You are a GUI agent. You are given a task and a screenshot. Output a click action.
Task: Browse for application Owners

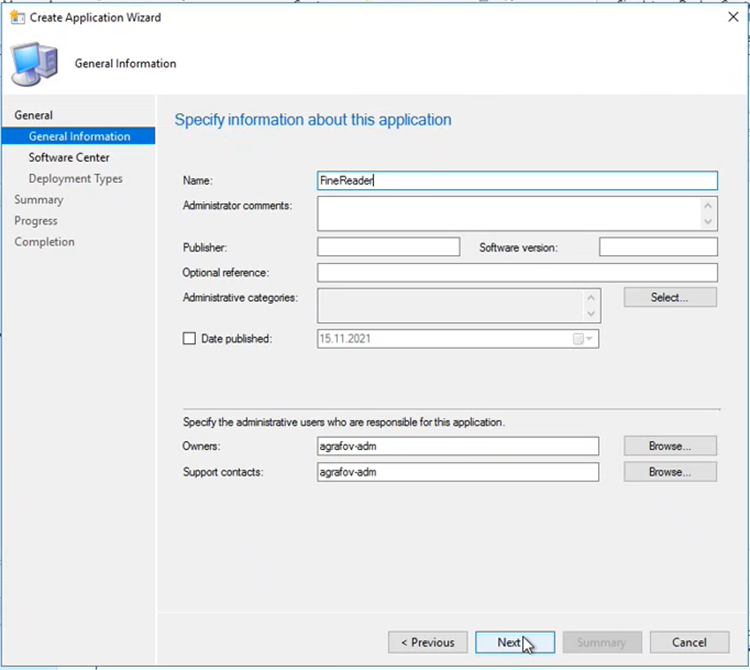670,446
